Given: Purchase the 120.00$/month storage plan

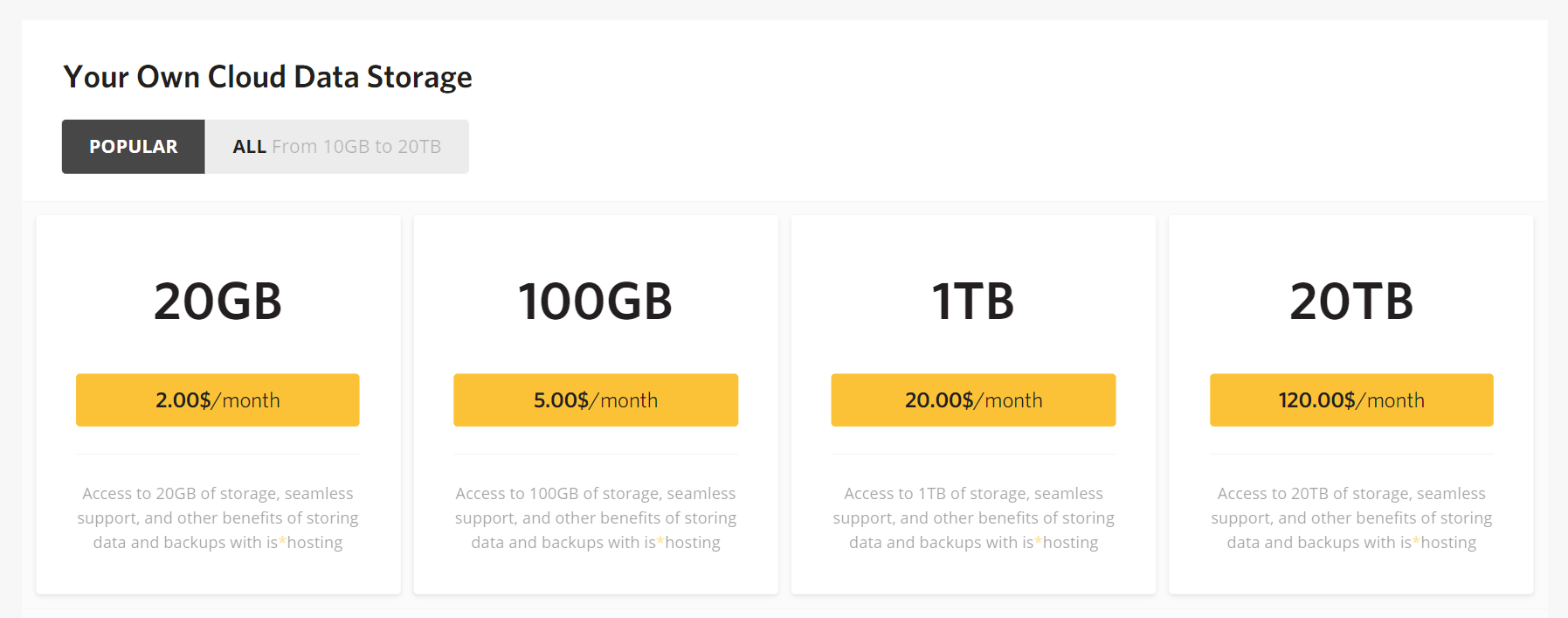Looking at the screenshot, I should pos(1350,399).
